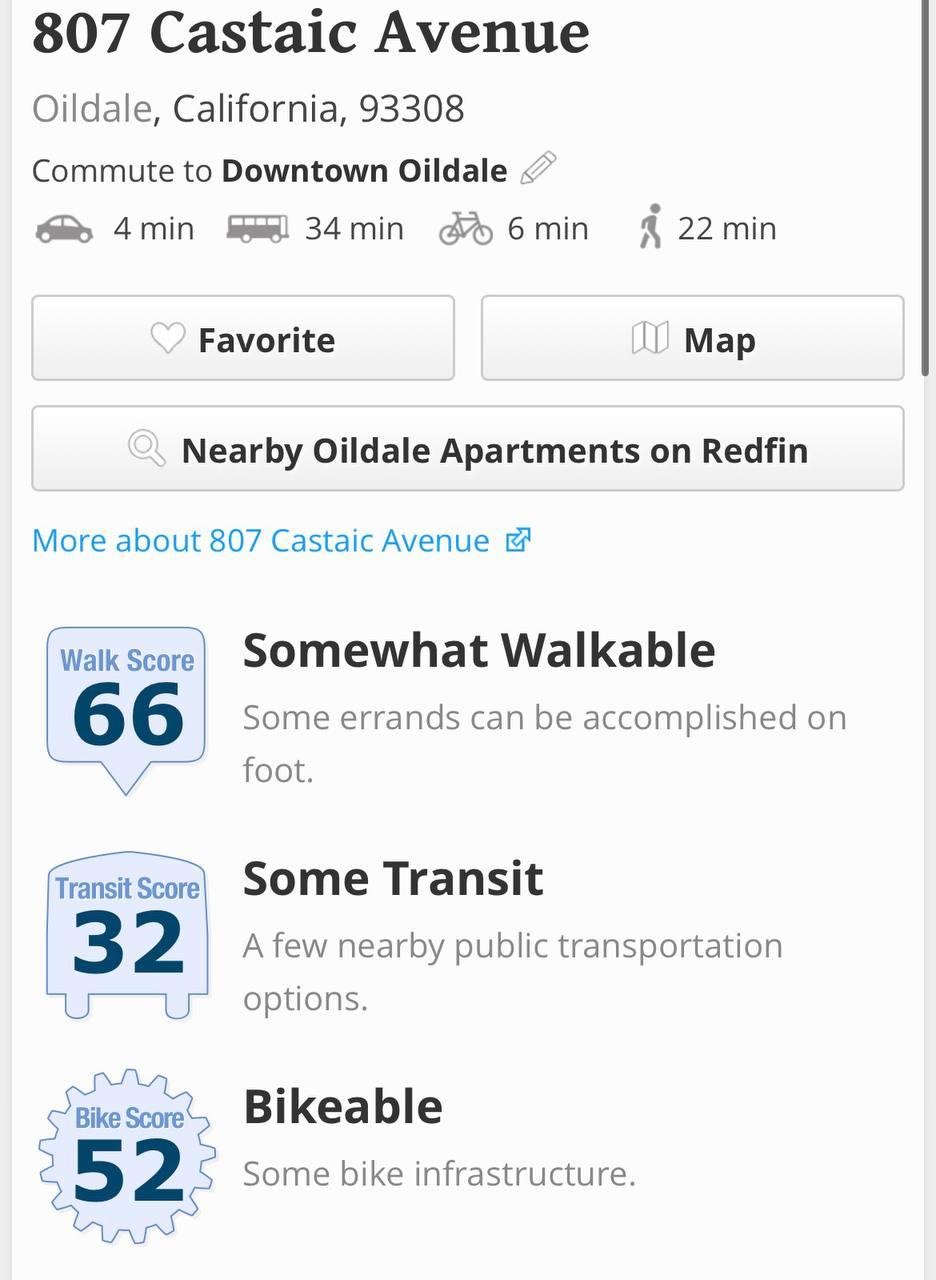Click the folded map icon

pos(650,339)
